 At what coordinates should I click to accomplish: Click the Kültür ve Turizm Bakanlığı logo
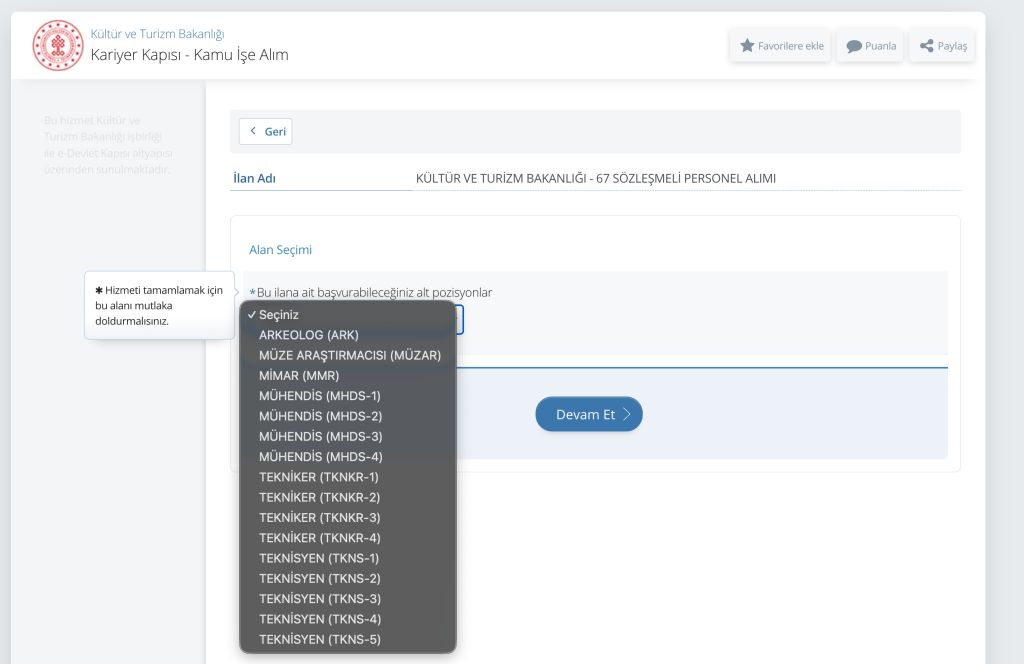pos(58,46)
